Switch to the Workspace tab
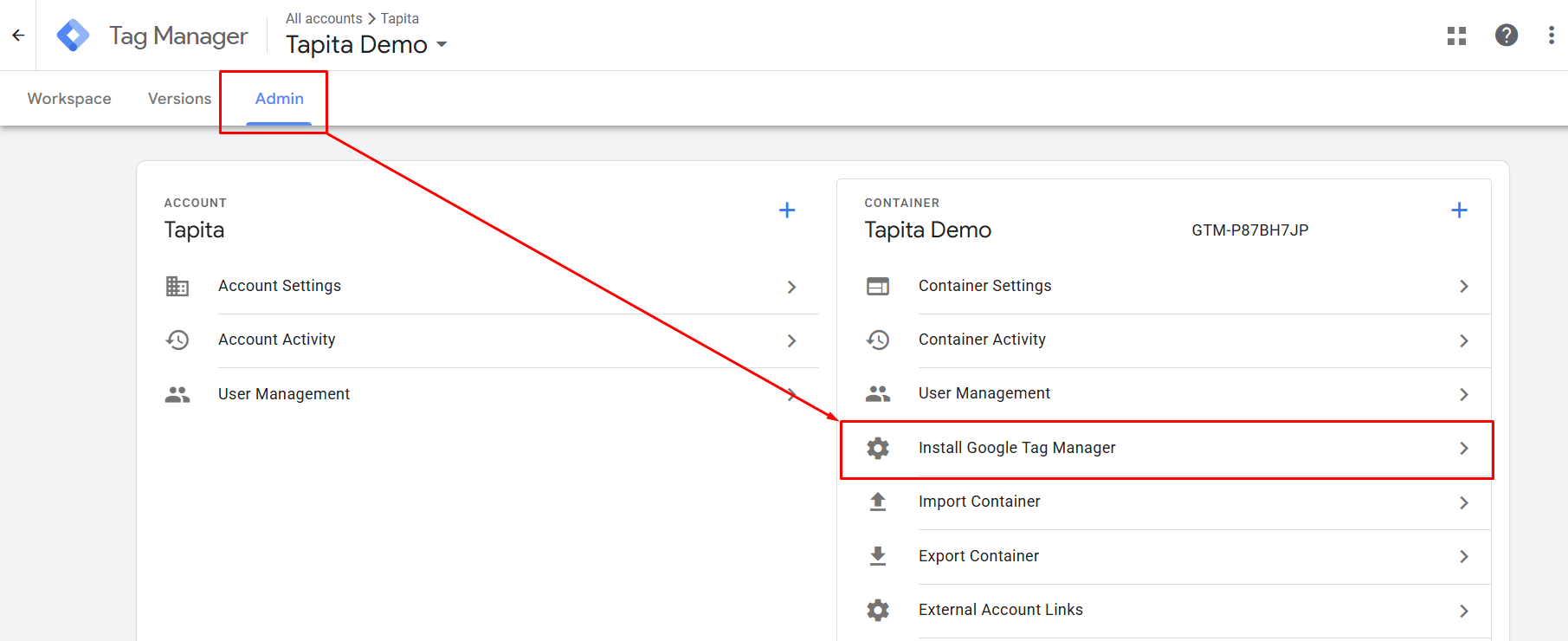 (x=69, y=99)
